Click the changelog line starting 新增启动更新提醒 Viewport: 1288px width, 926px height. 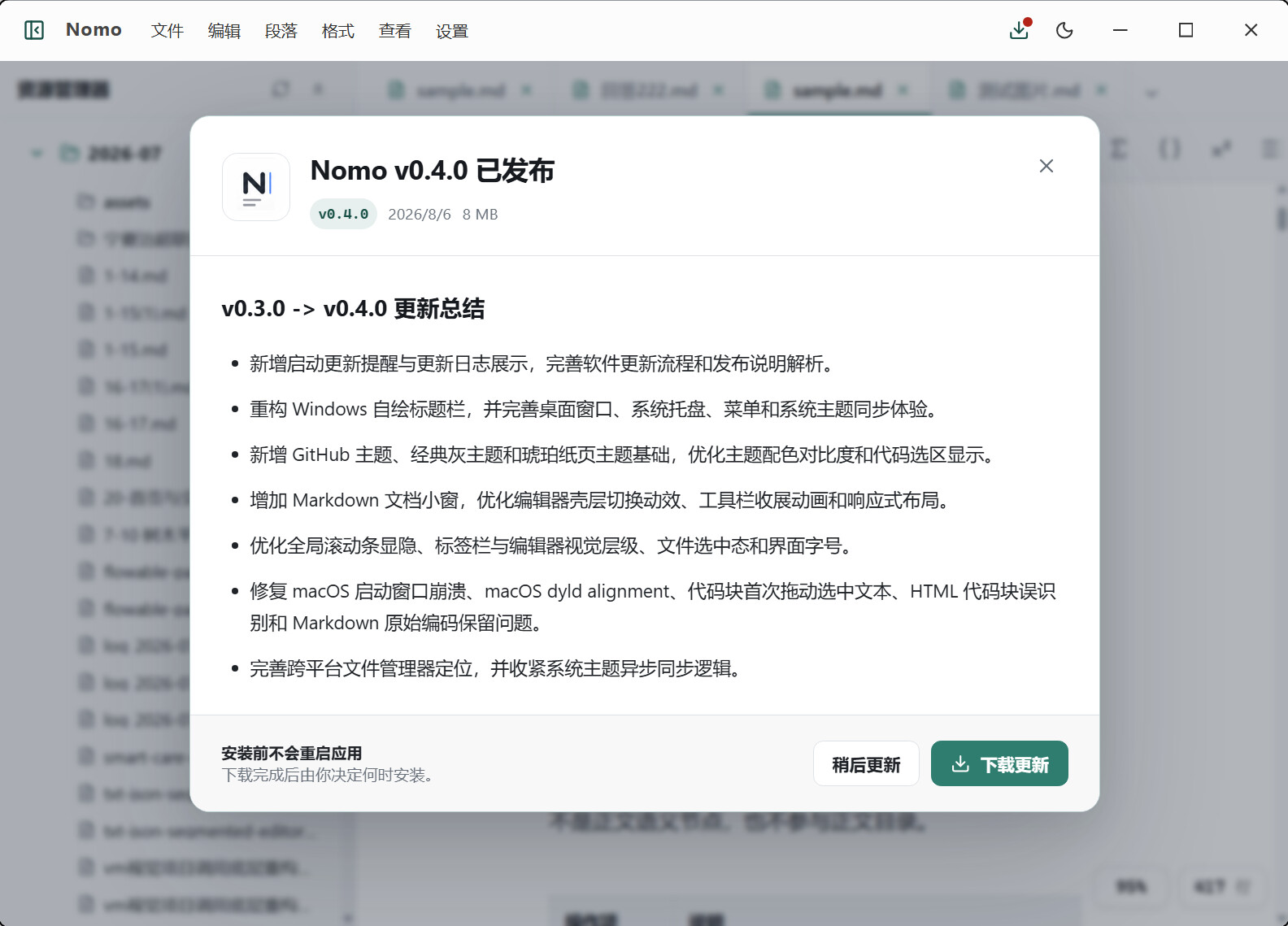click(542, 363)
